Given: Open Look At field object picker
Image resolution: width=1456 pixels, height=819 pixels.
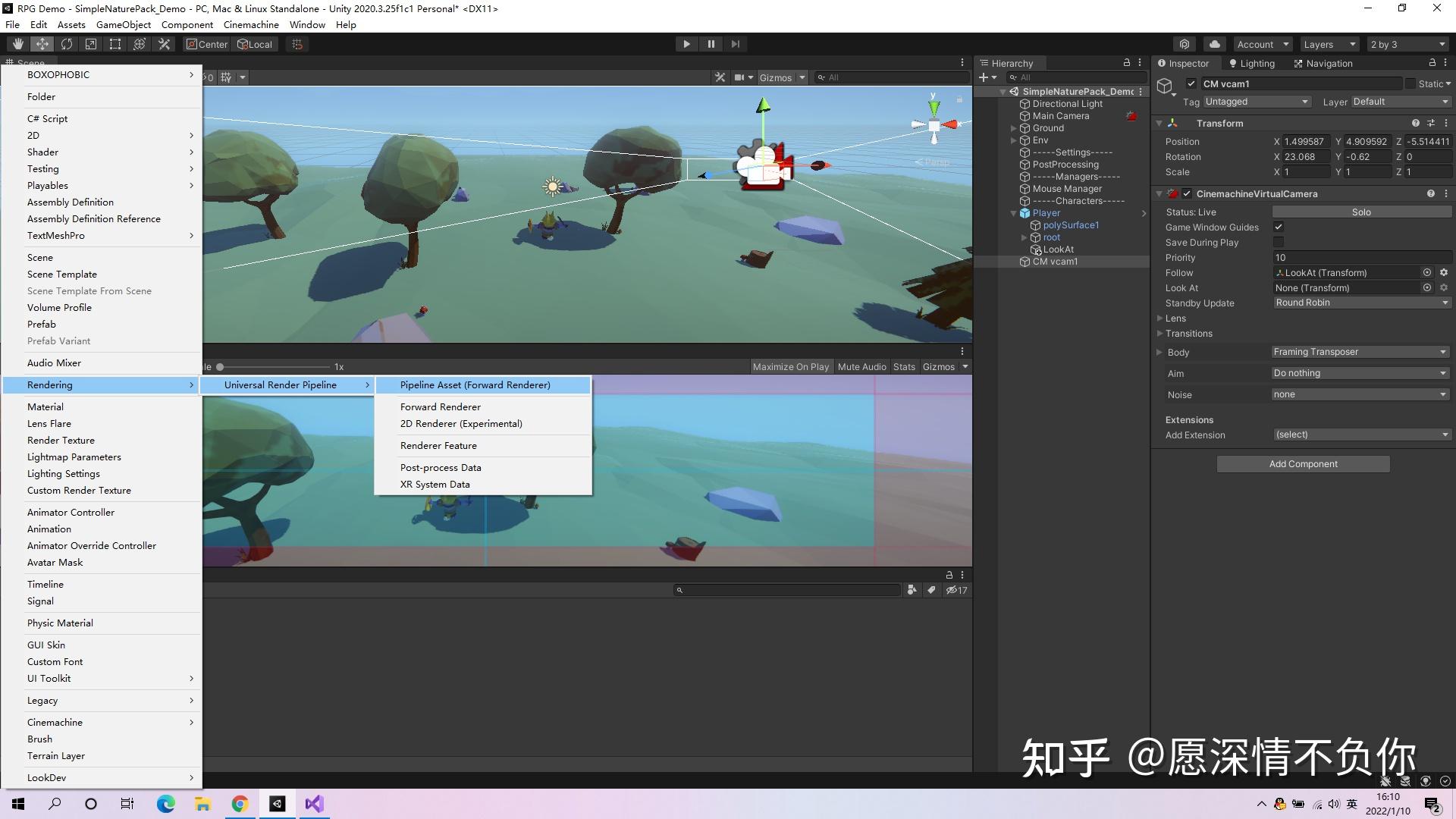Looking at the screenshot, I should coord(1427,287).
